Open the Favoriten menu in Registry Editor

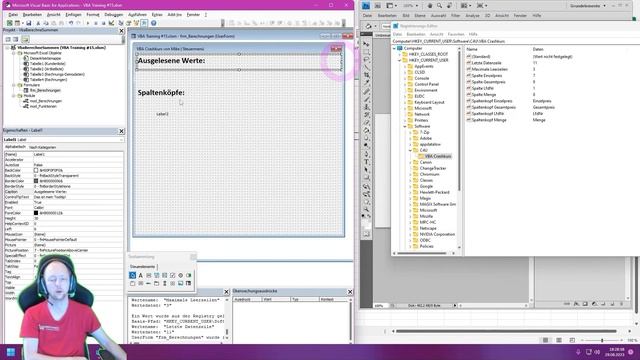click(456, 34)
